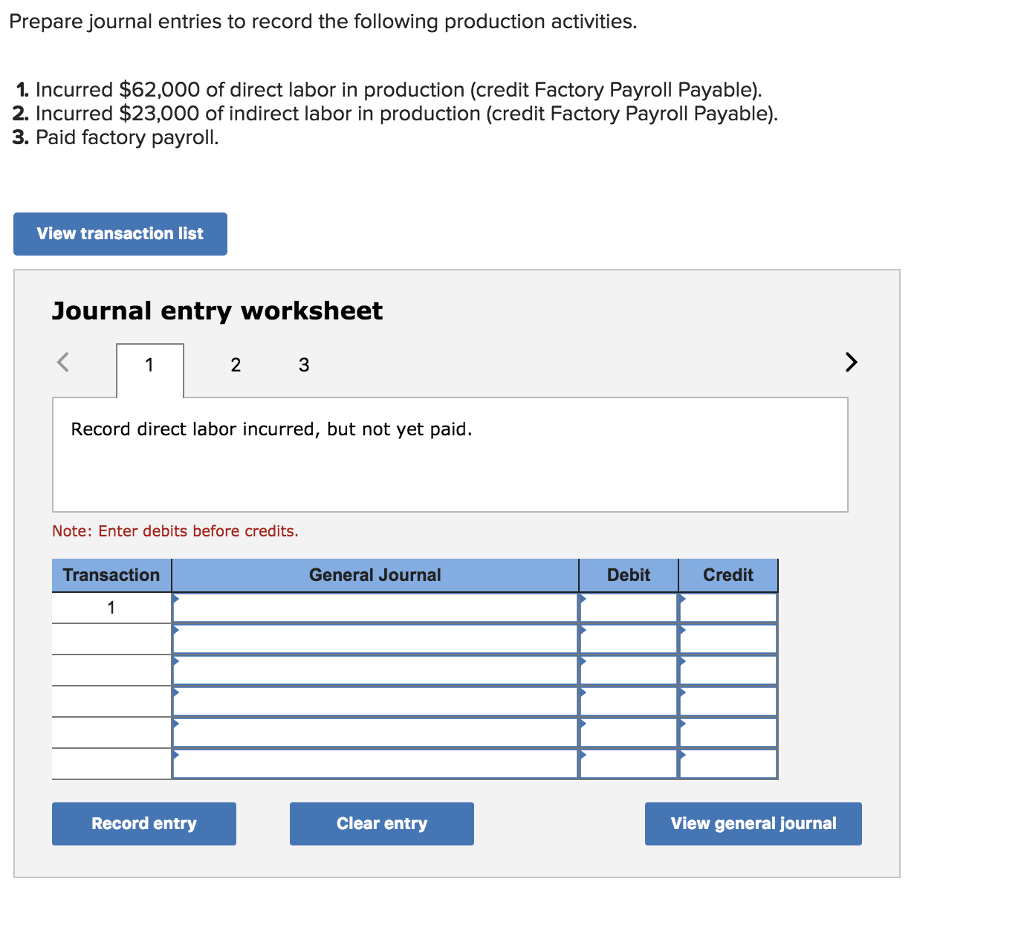
Task: Click Credit field in fifth row
Action: tap(728, 733)
